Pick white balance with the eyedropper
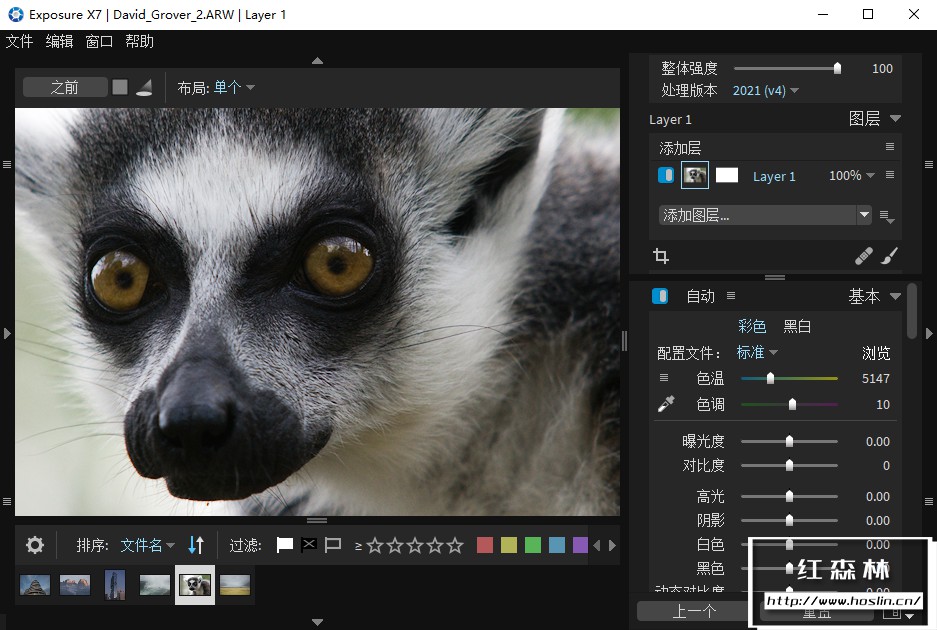937x630 pixels. point(665,404)
